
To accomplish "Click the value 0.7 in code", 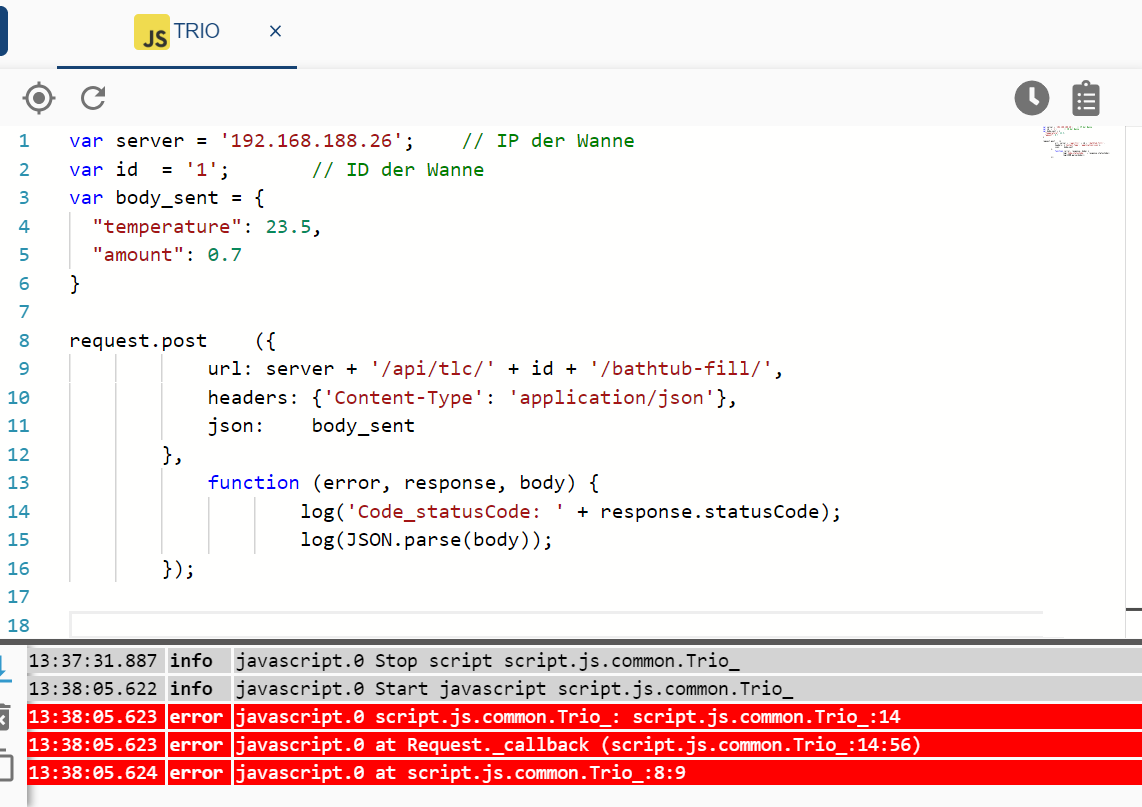I will (224, 255).
